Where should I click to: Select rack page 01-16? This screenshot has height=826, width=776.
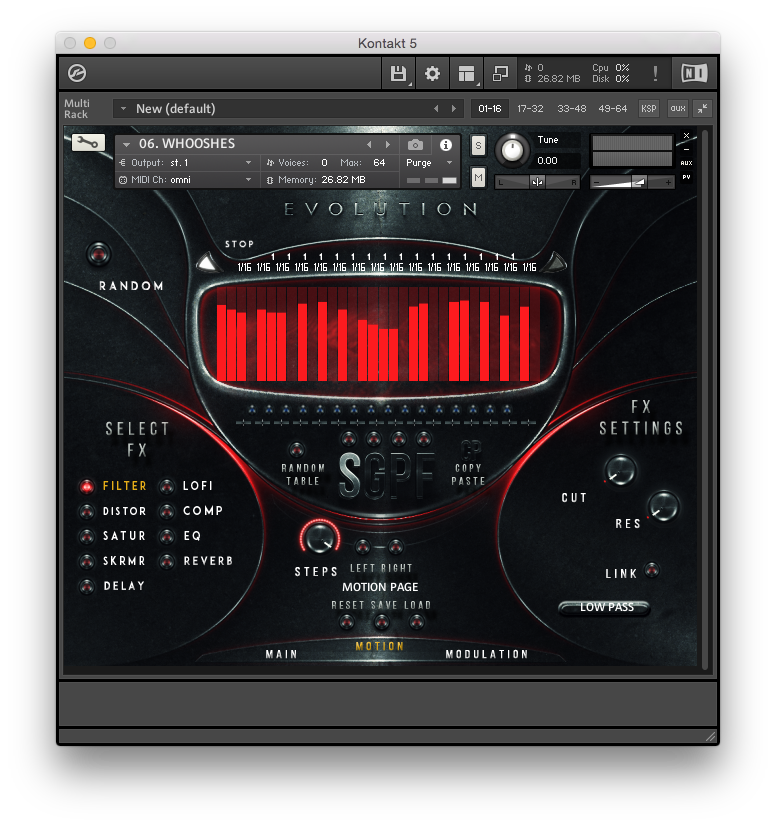(489, 109)
